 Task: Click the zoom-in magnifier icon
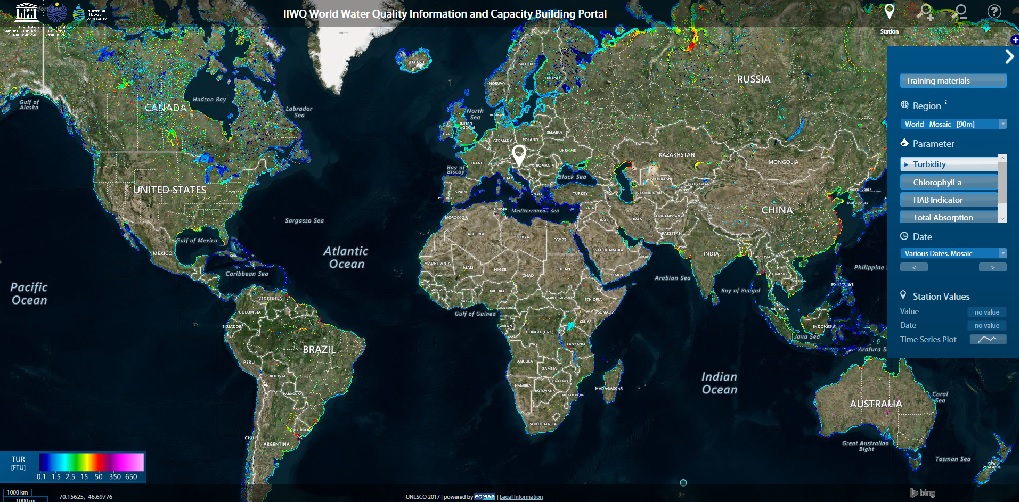926,12
